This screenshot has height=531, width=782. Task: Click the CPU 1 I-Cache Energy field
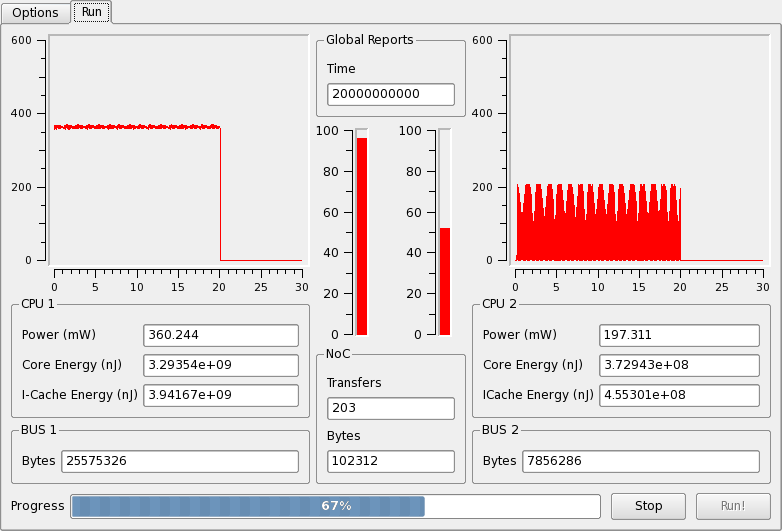(x=221, y=395)
